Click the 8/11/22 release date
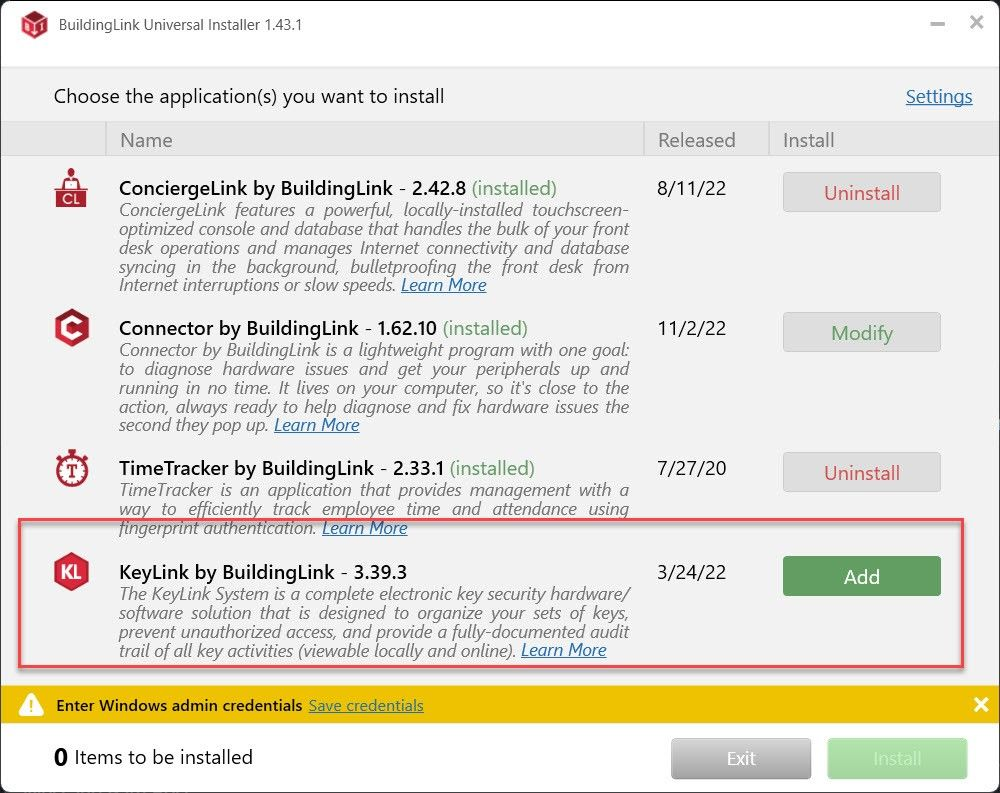This screenshot has width=1000, height=793. [x=691, y=188]
